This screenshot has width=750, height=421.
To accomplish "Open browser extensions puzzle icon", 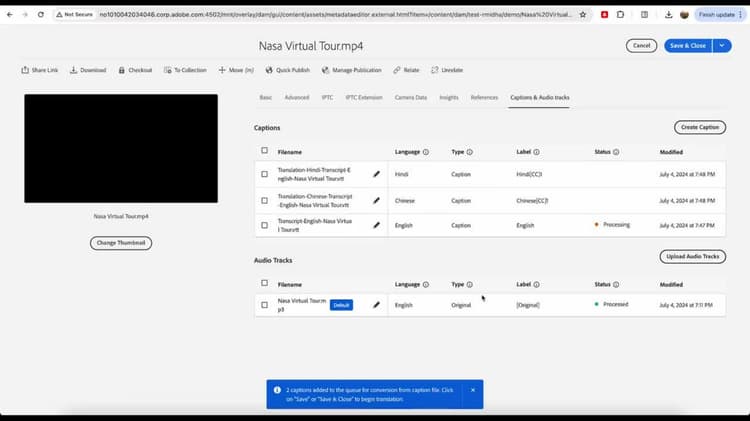I will tap(620, 14).
